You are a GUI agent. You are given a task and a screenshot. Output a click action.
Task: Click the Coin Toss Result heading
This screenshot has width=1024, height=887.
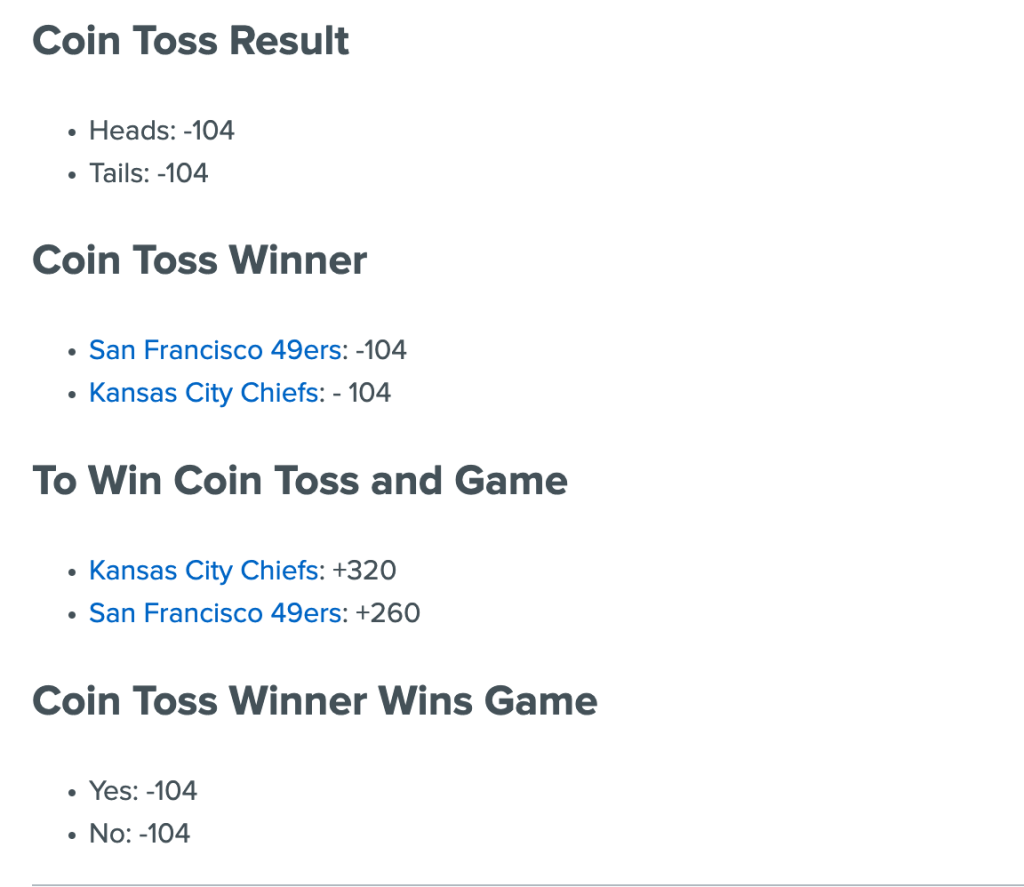(191, 40)
